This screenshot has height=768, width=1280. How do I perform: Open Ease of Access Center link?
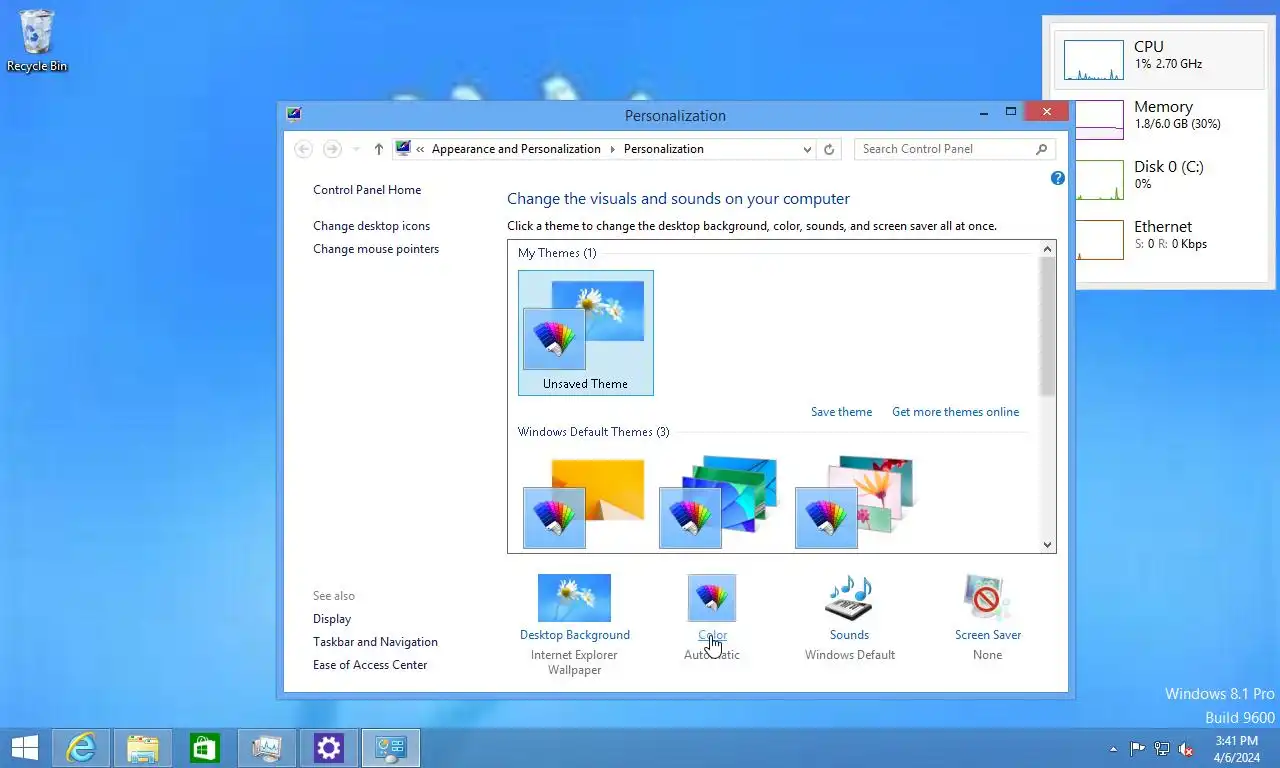(370, 665)
